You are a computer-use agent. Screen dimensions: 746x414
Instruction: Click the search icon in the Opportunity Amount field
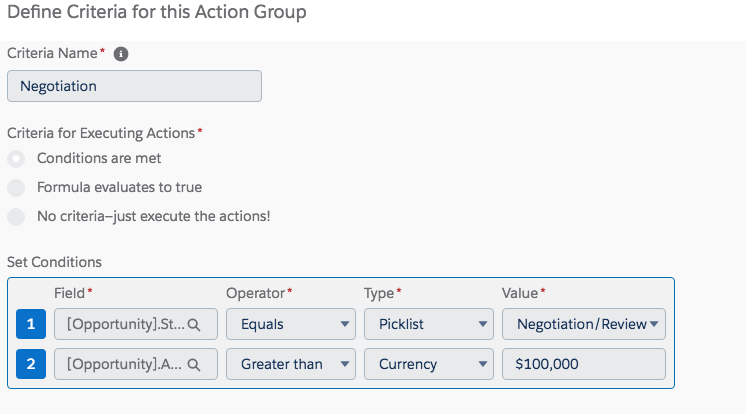point(196,364)
